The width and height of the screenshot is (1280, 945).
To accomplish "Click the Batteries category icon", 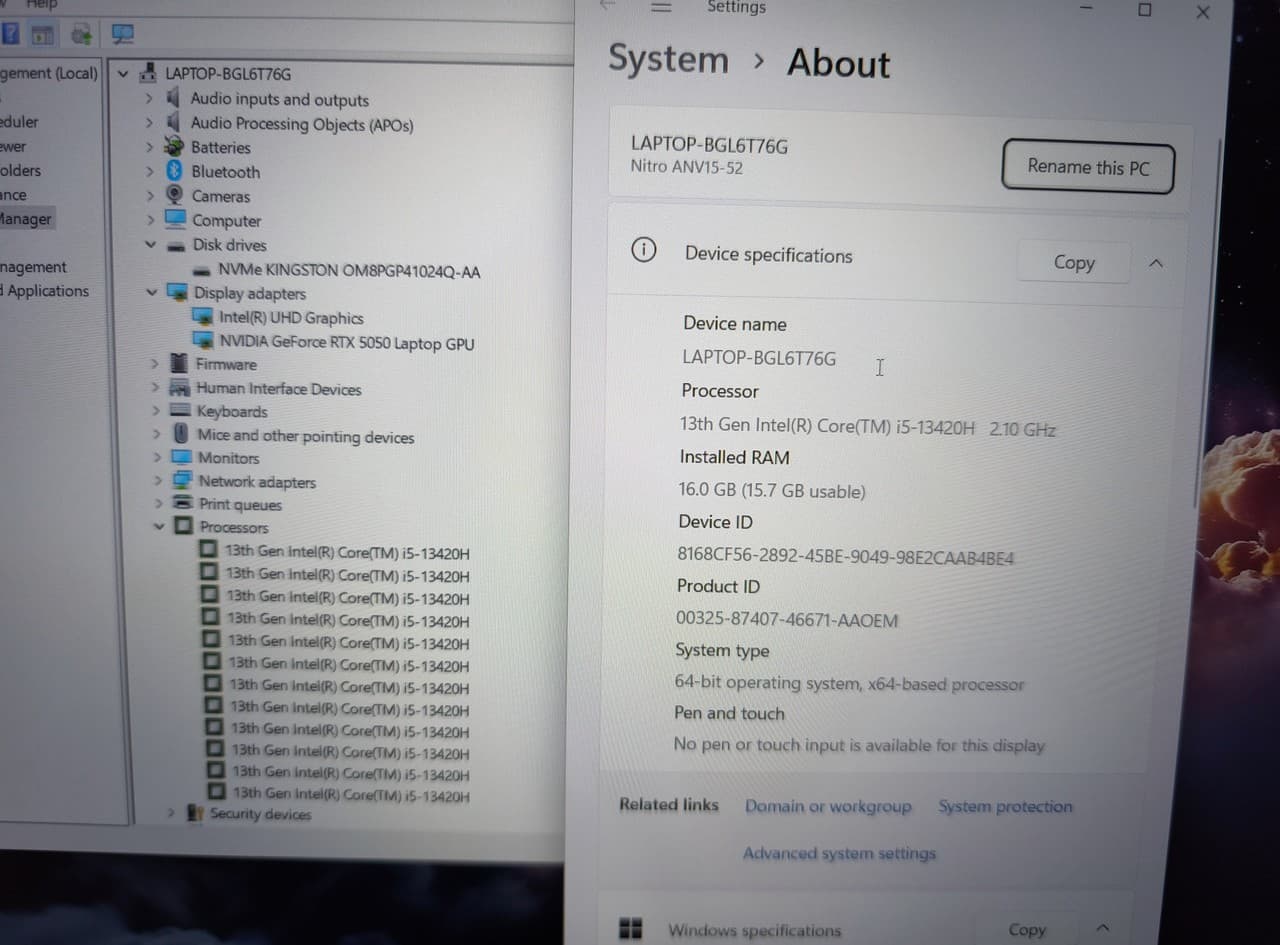I will [x=175, y=147].
